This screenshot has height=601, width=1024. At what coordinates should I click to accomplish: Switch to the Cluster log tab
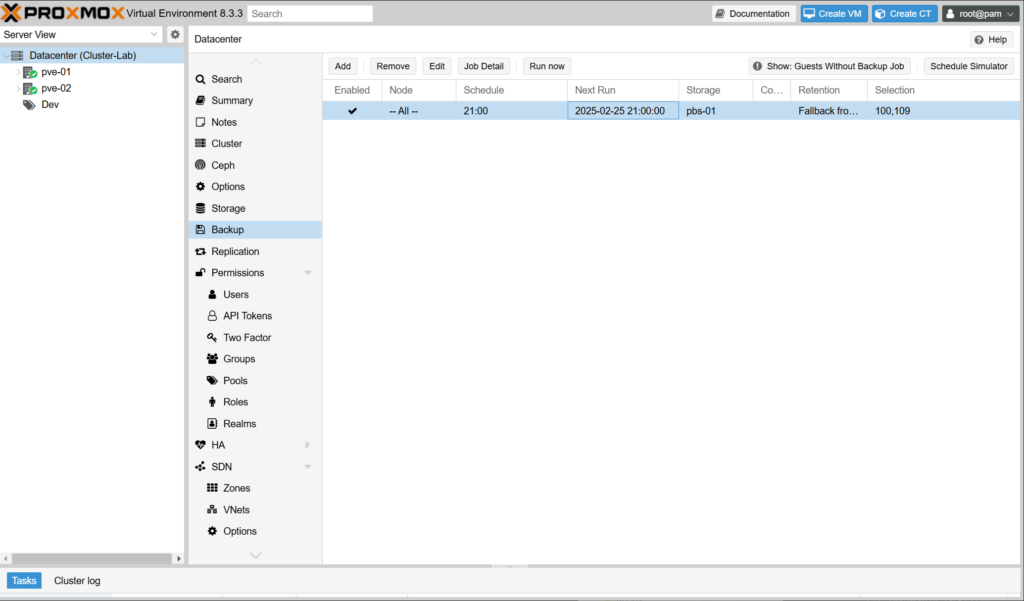[77, 581]
